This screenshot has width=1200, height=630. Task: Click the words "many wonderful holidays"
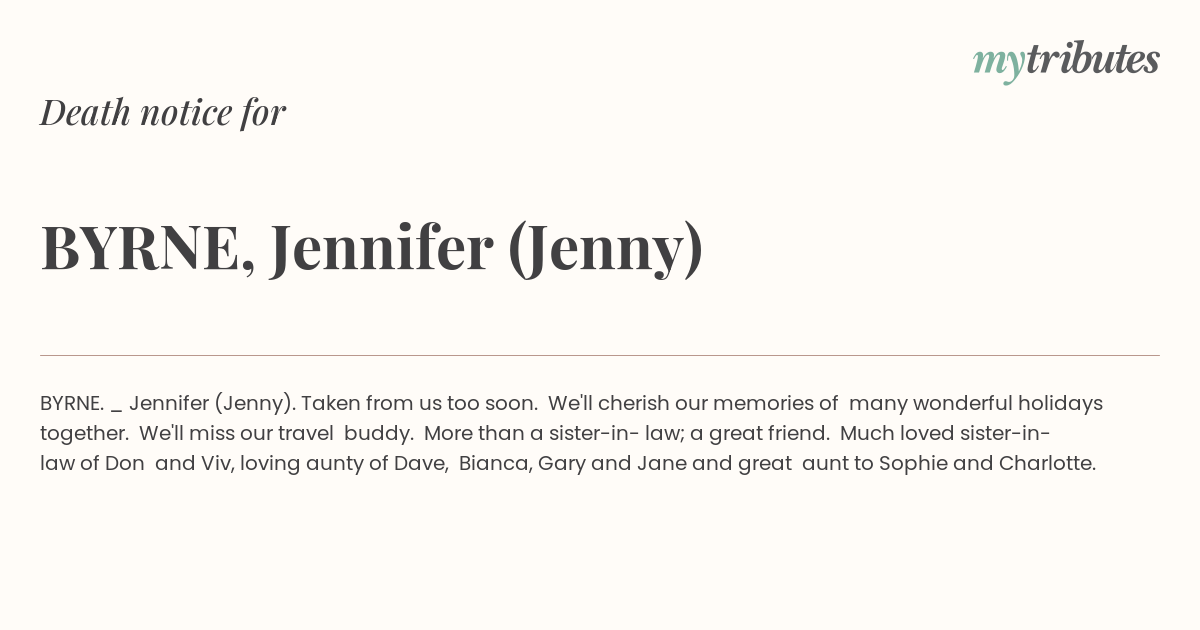point(975,404)
